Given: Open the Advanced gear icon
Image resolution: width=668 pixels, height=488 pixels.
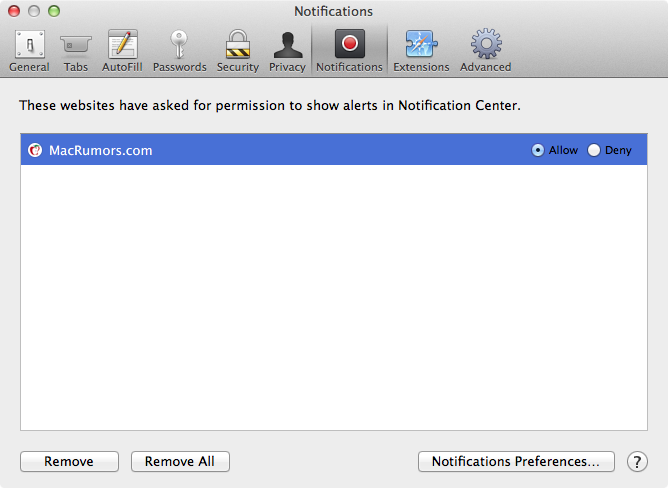Looking at the screenshot, I should click(x=486, y=43).
